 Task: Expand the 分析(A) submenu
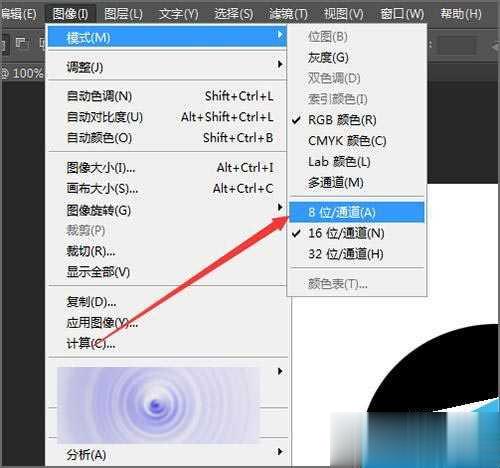coord(167,455)
